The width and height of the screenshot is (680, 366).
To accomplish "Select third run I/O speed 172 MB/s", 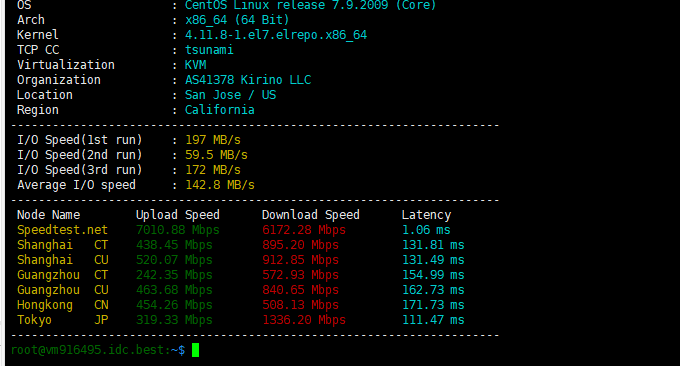I will pyautogui.click(x=212, y=170).
